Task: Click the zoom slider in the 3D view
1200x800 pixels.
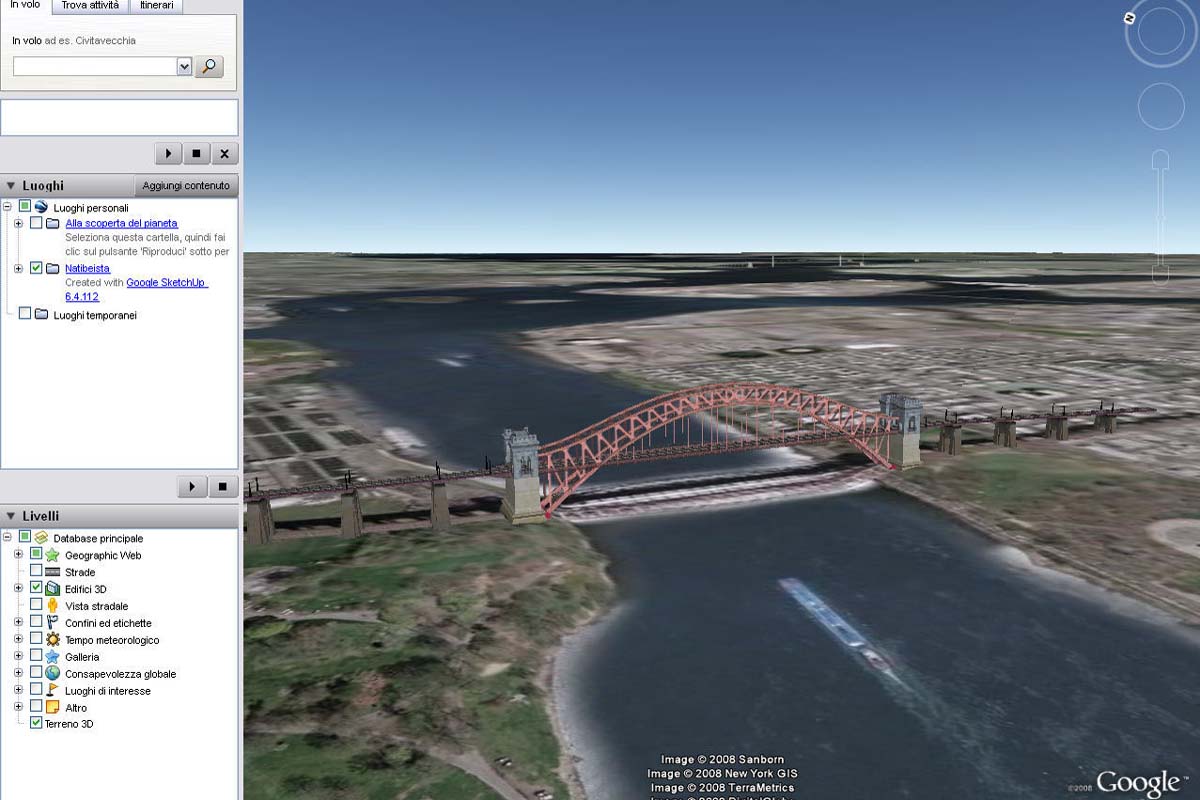Action: click(1160, 219)
